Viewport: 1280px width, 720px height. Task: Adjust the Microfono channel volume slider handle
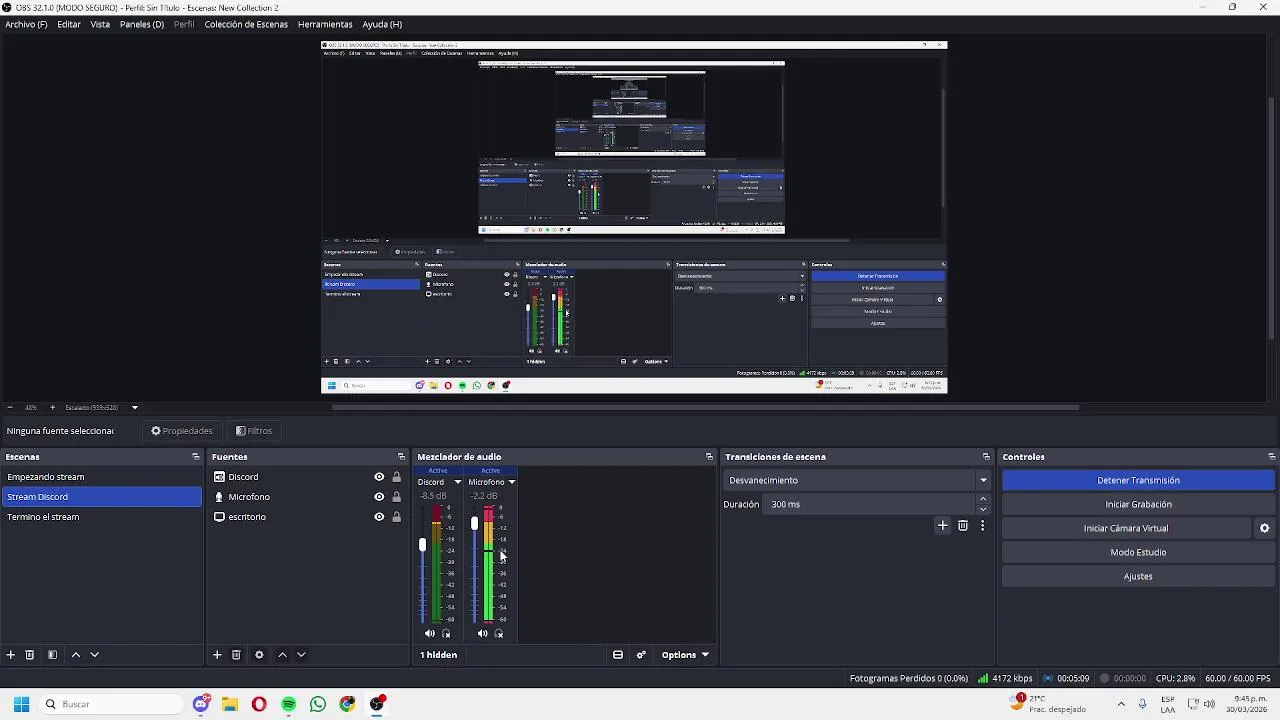click(474, 523)
